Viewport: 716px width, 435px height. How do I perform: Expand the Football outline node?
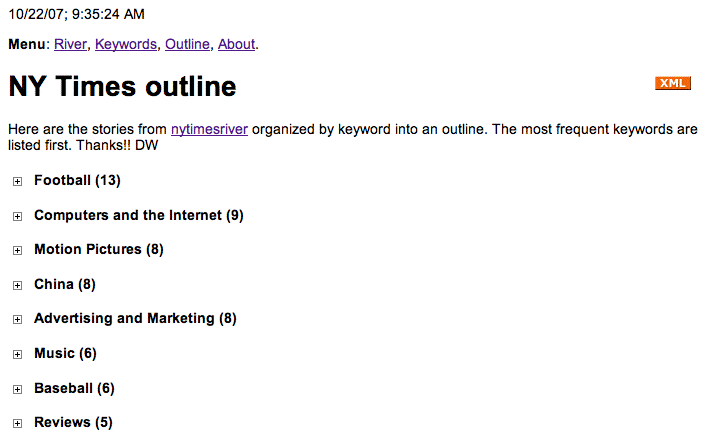[x=17, y=182]
